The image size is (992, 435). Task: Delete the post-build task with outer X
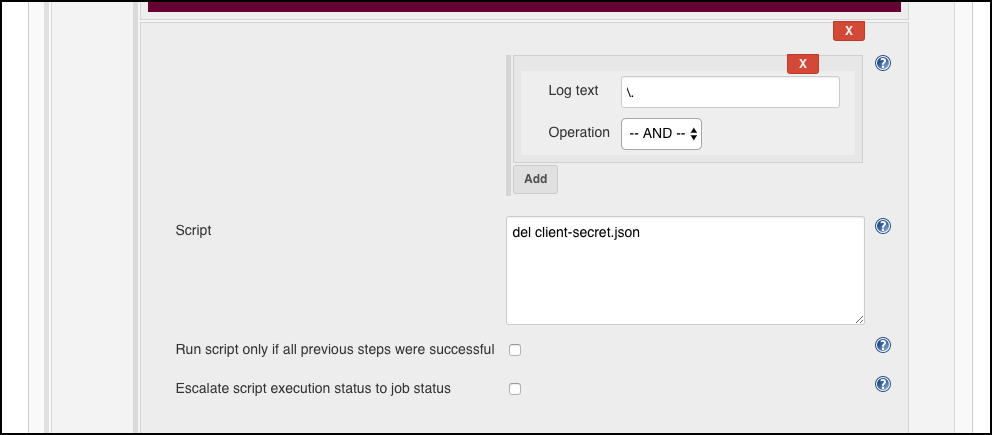(x=848, y=30)
